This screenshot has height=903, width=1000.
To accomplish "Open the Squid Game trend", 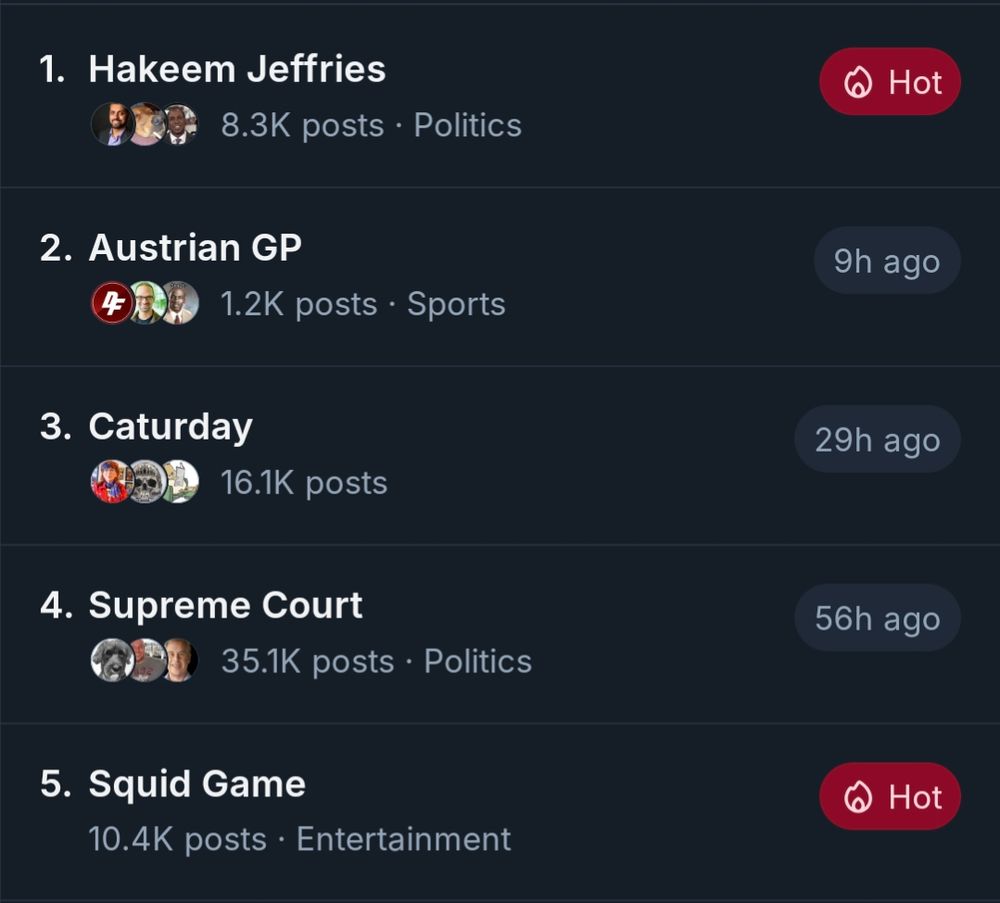I will coord(196,782).
